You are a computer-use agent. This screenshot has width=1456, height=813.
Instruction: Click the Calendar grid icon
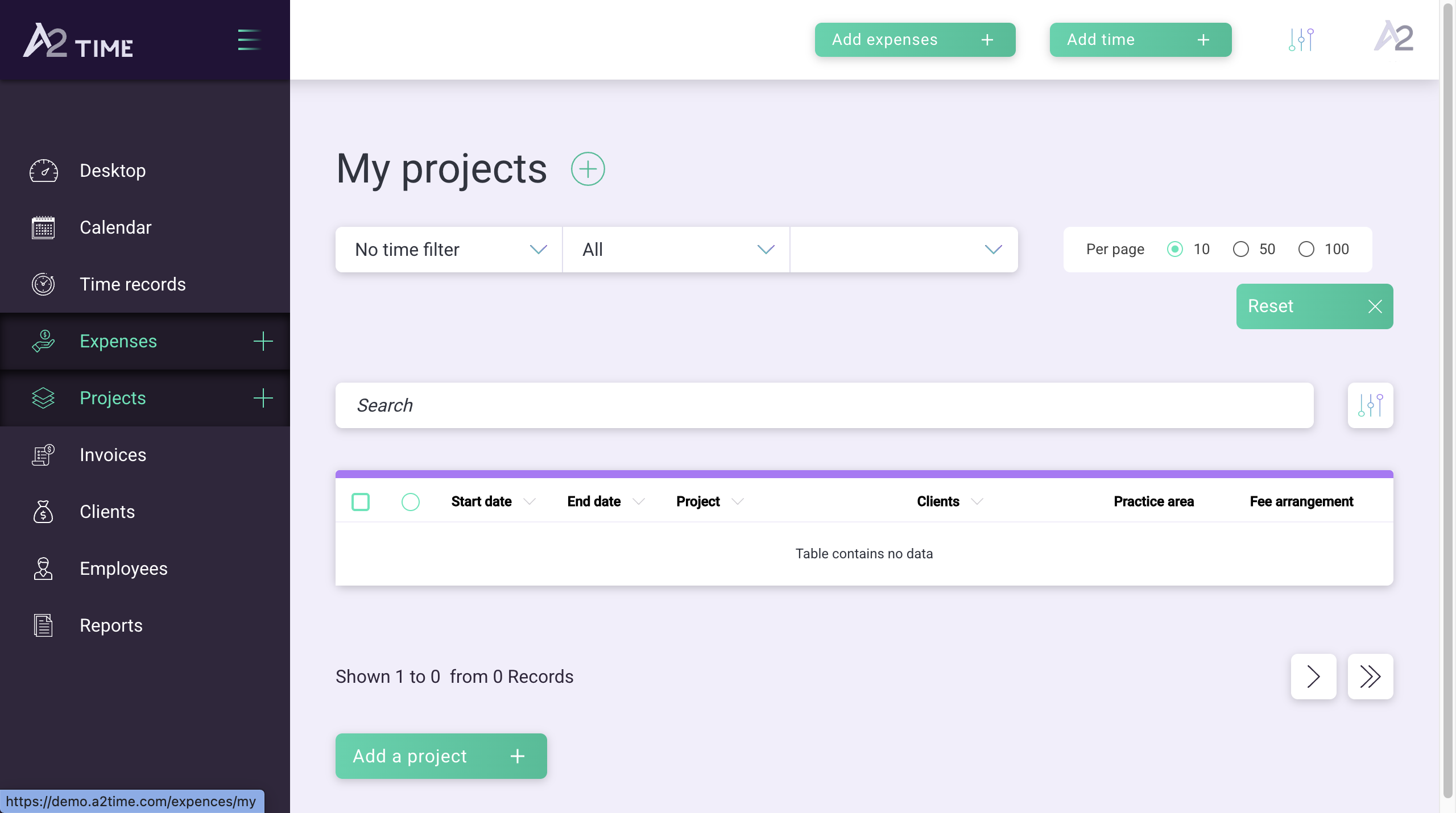point(43,227)
